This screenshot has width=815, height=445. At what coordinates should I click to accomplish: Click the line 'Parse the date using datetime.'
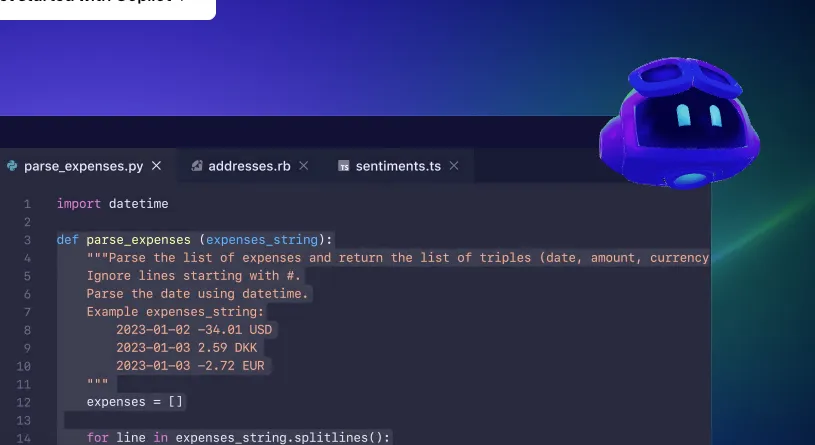pyautogui.click(x=197, y=294)
